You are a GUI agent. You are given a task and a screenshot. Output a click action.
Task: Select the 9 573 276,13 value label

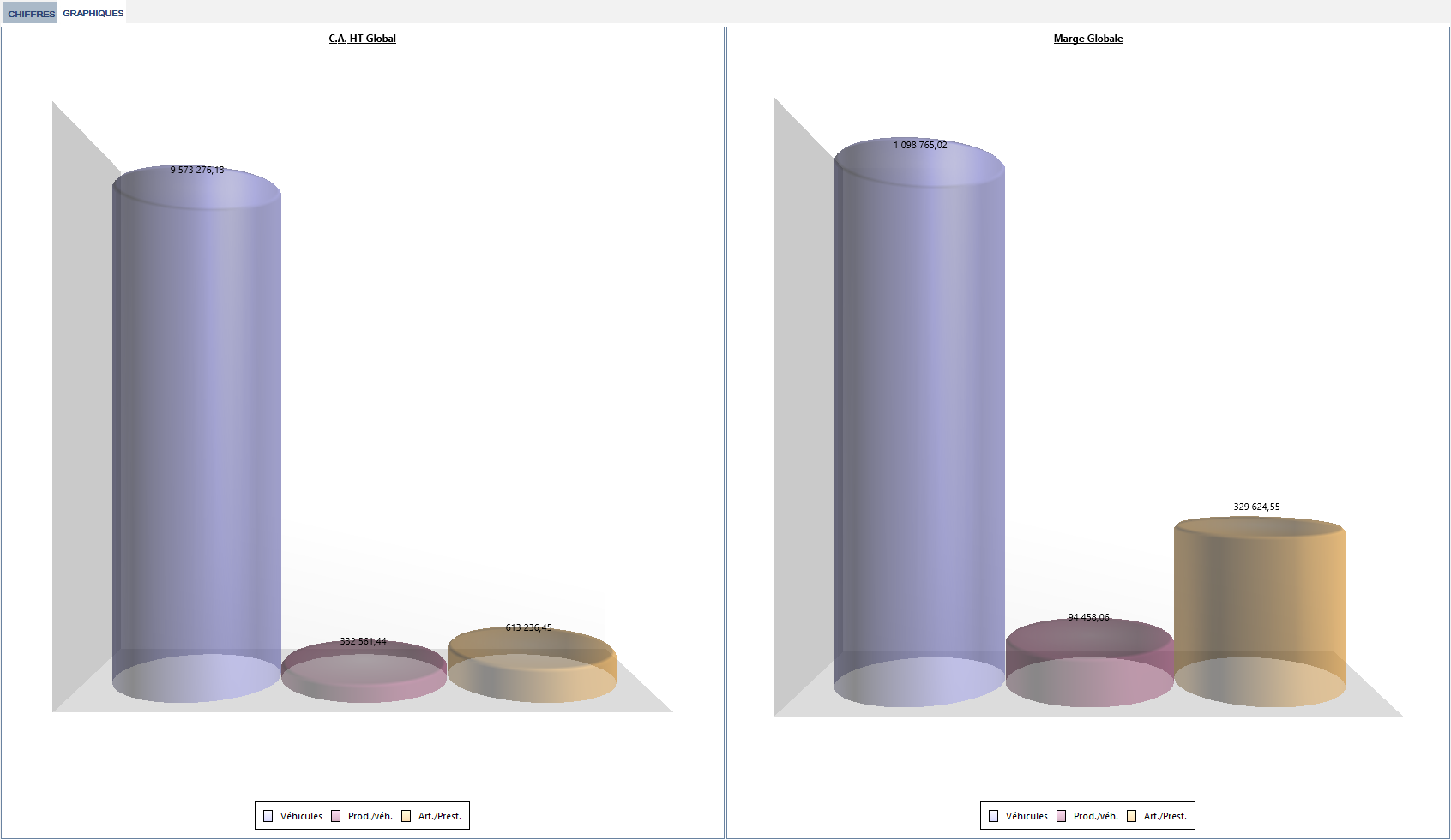[x=197, y=170]
